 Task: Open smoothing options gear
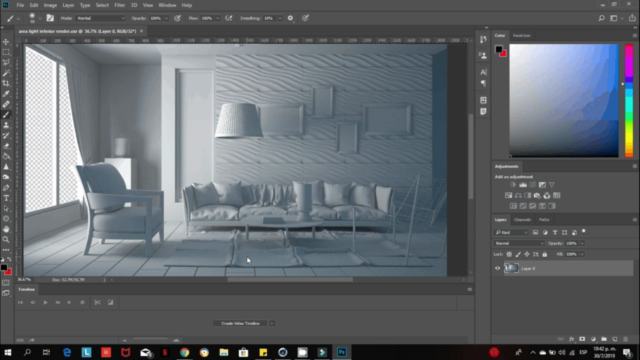pyautogui.click(x=290, y=18)
